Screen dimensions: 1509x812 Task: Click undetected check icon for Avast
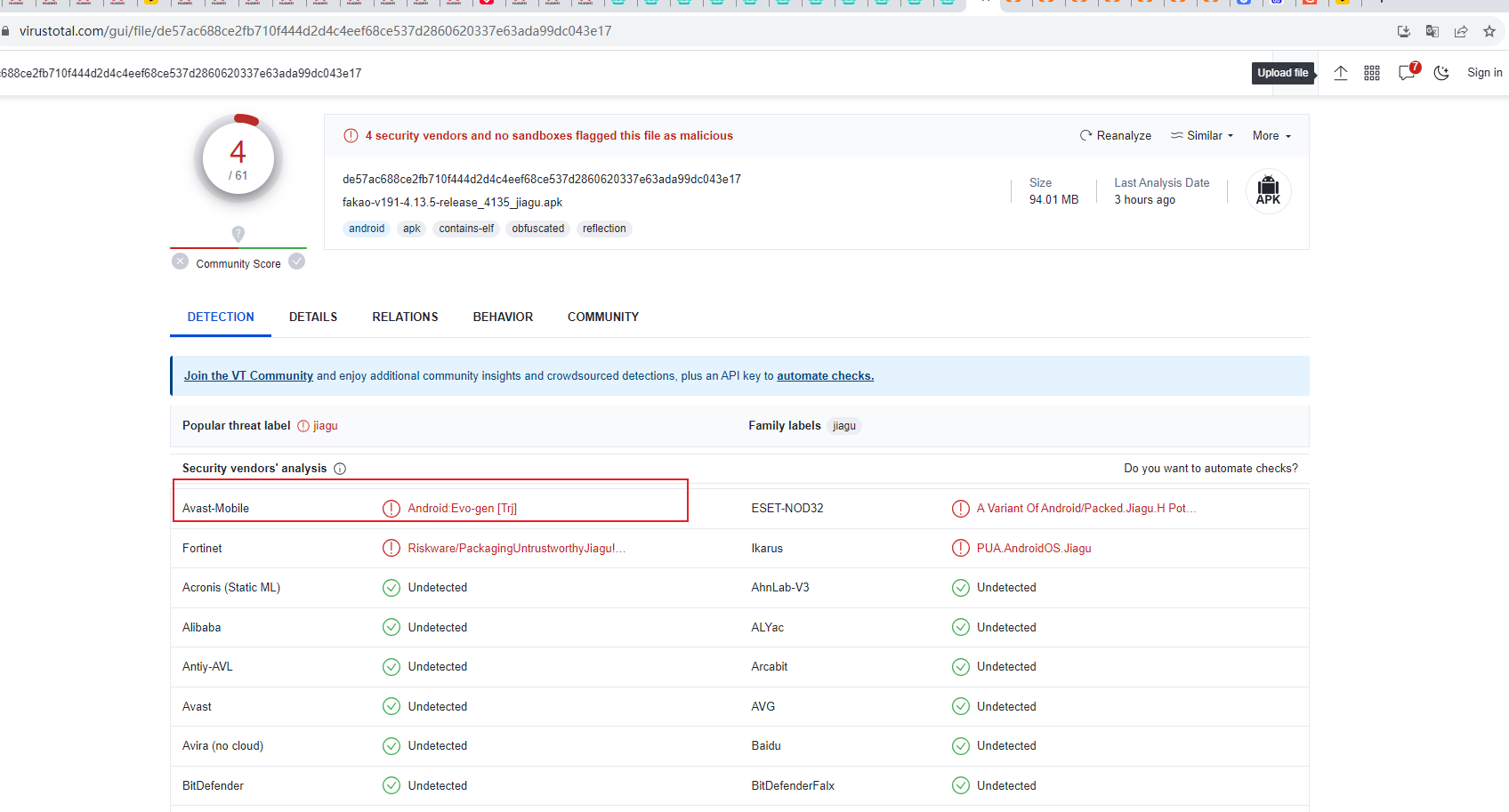click(391, 706)
